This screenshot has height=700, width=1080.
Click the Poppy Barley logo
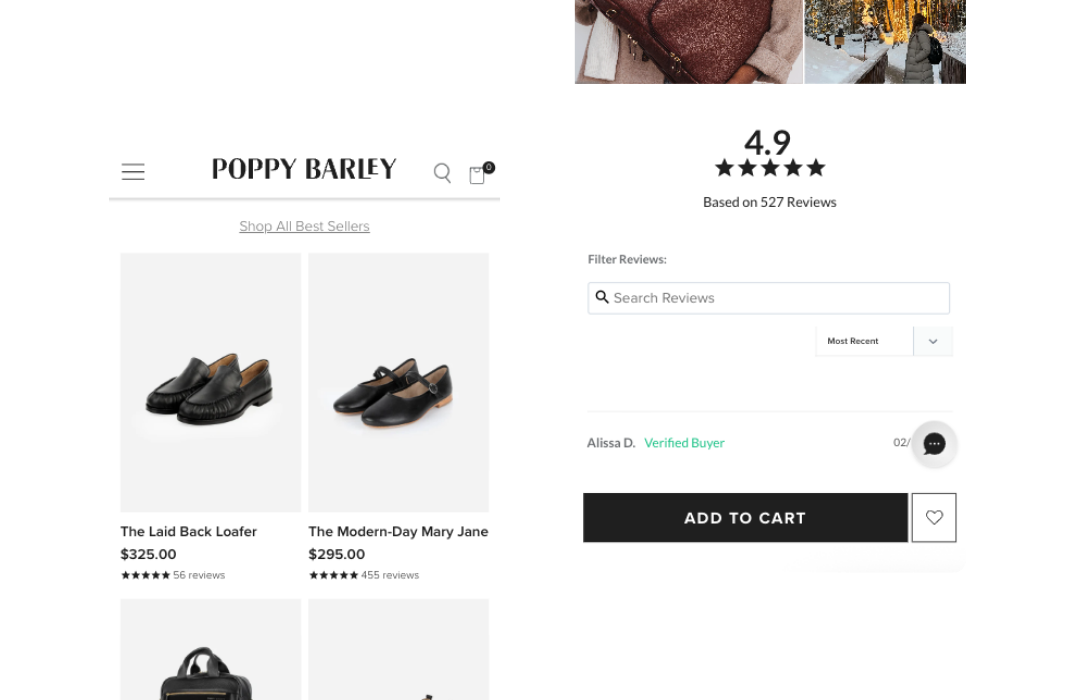coord(304,170)
